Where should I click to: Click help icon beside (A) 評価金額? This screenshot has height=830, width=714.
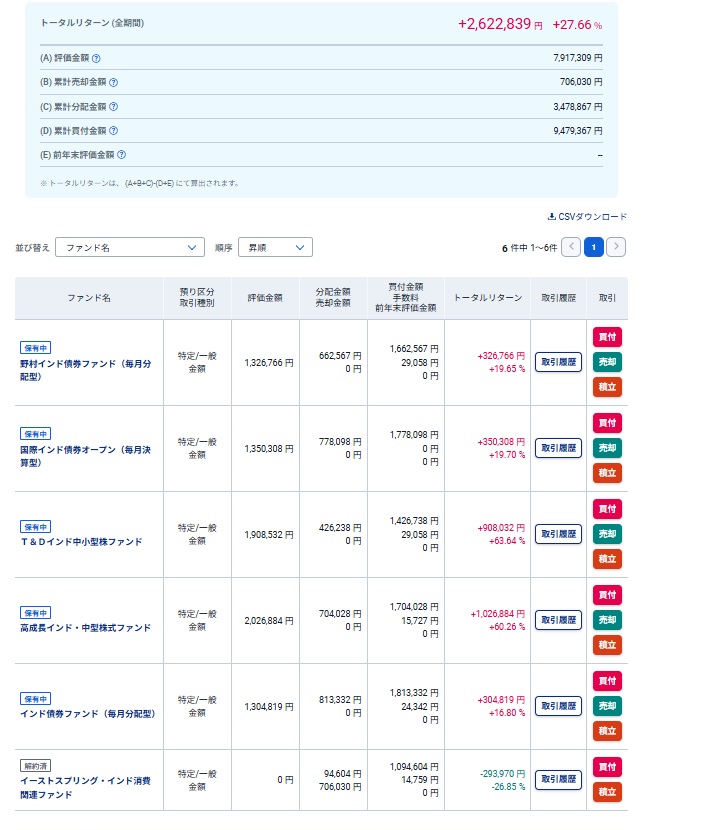[96, 59]
